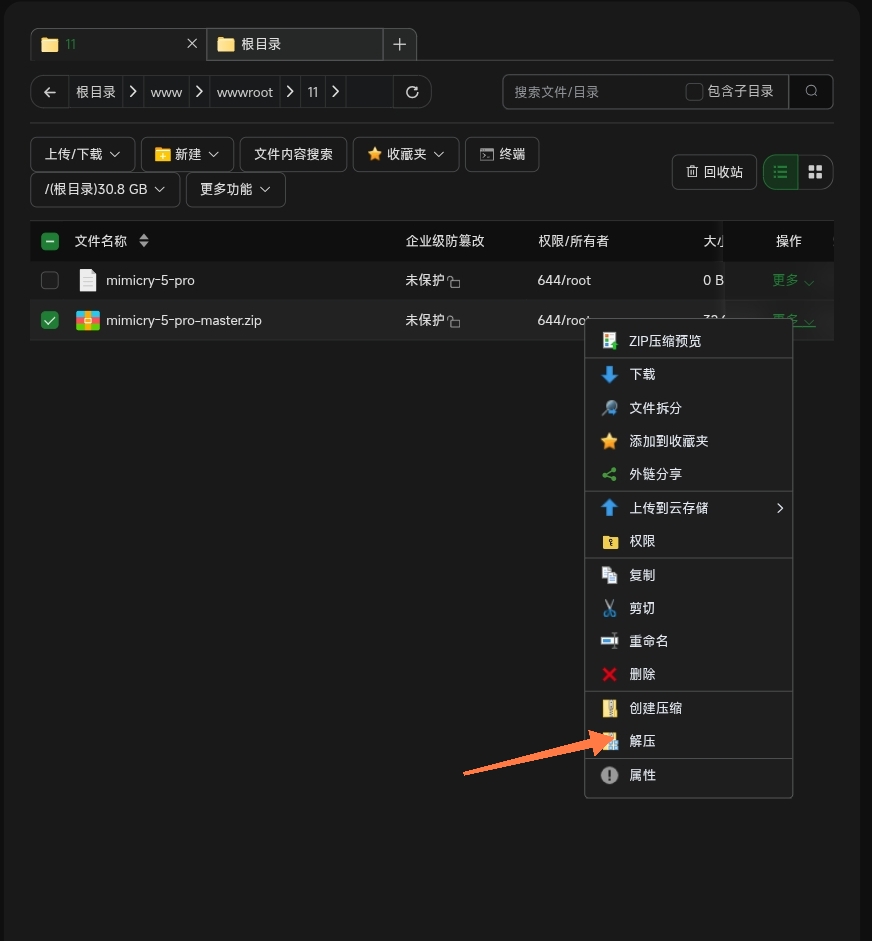The width and height of the screenshot is (872, 941).
Task: Expand the 更多功能 dropdown menu
Action: (x=235, y=189)
